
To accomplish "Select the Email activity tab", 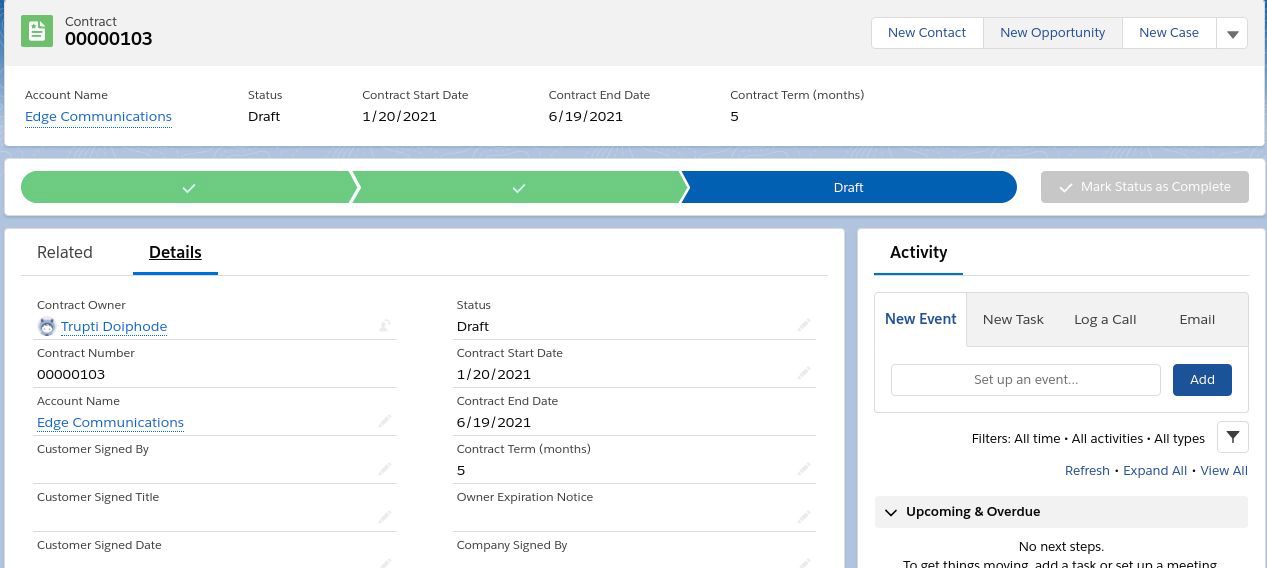I will point(1197,319).
